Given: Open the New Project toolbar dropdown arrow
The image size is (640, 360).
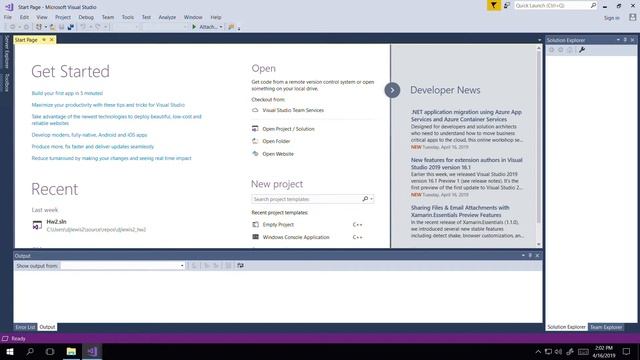Looking at the screenshot, I should (46, 27).
